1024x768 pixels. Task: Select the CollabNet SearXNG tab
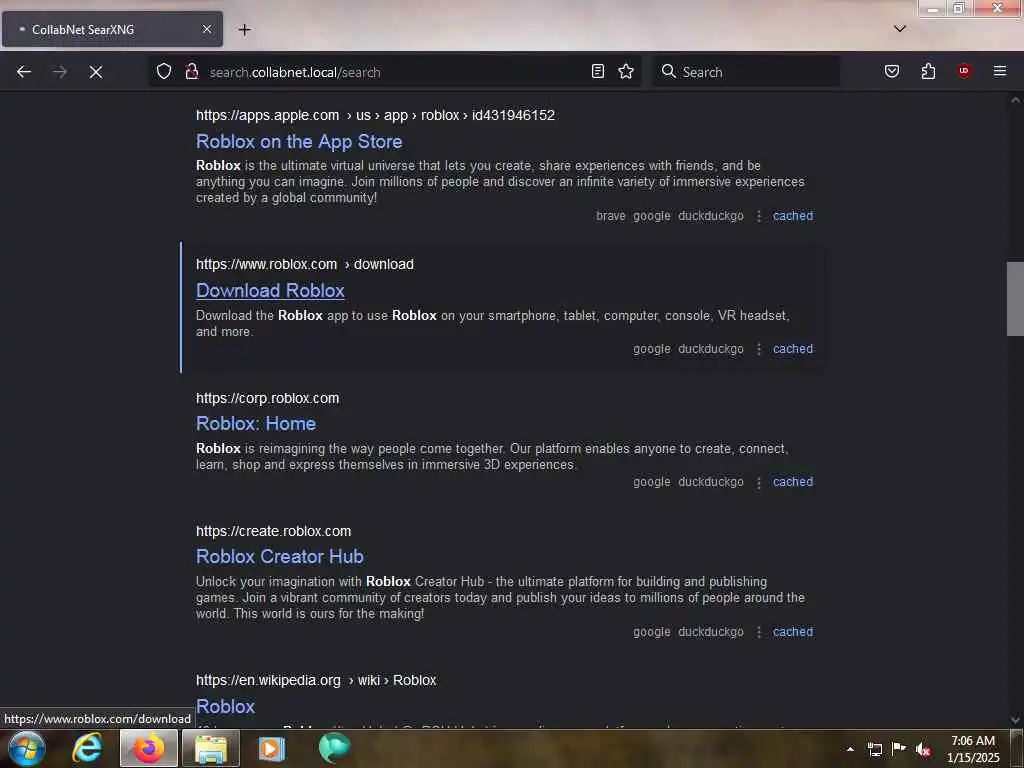pos(112,29)
